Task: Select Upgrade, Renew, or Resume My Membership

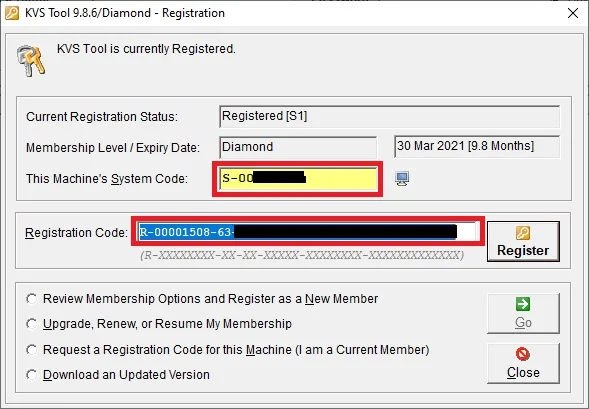Action: point(32,324)
